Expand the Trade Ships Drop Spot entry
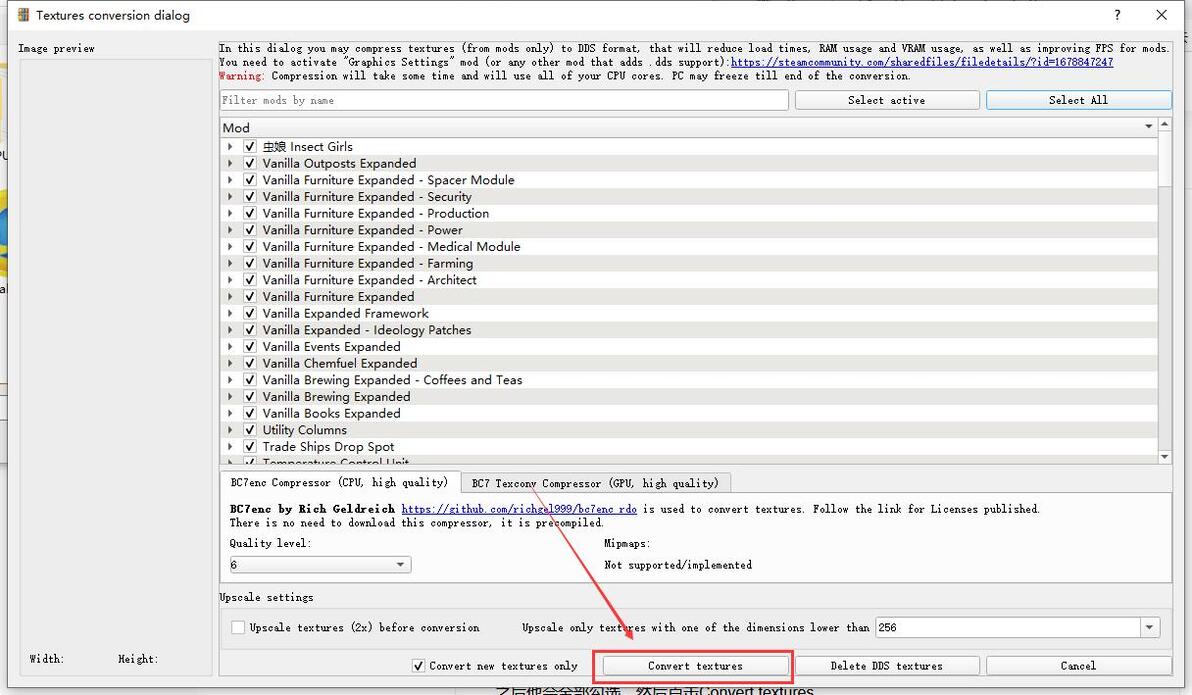1192x695 pixels. [230, 446]
